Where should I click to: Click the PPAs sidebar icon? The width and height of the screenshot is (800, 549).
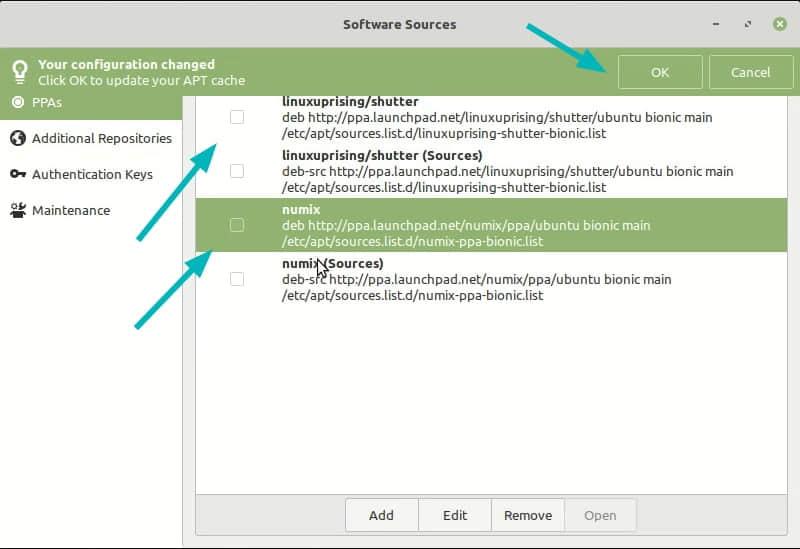17,102
